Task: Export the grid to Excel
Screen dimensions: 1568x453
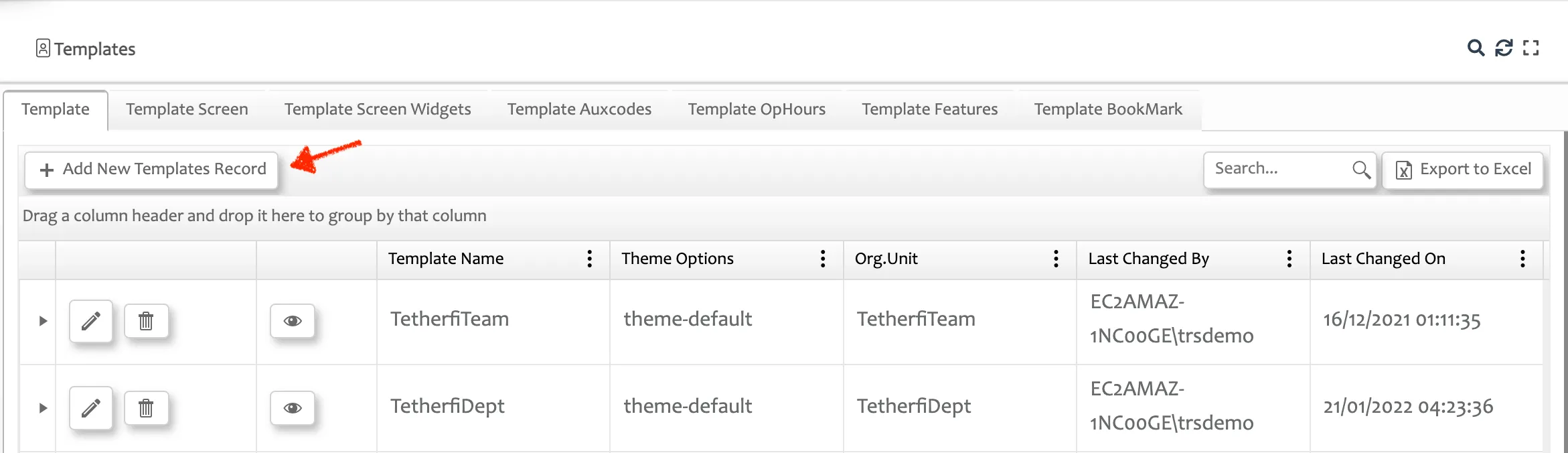Action: [1463, 170]
